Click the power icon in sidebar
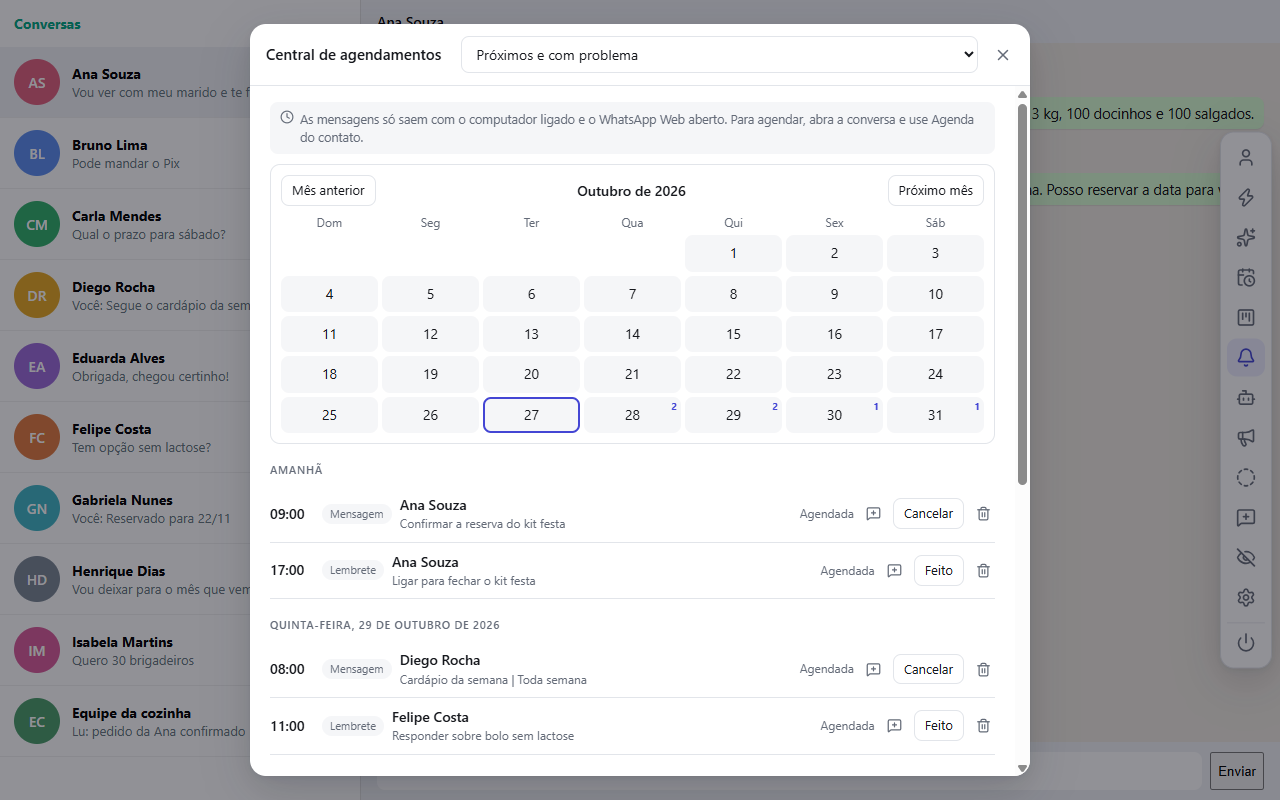 point(1245,643)
